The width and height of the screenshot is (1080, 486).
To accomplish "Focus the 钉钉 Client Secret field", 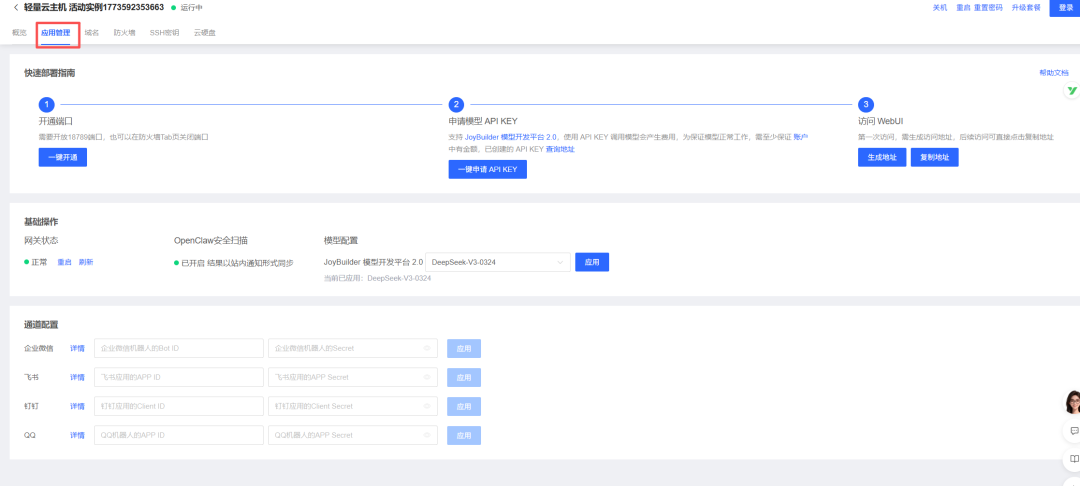I will [353, 406].
